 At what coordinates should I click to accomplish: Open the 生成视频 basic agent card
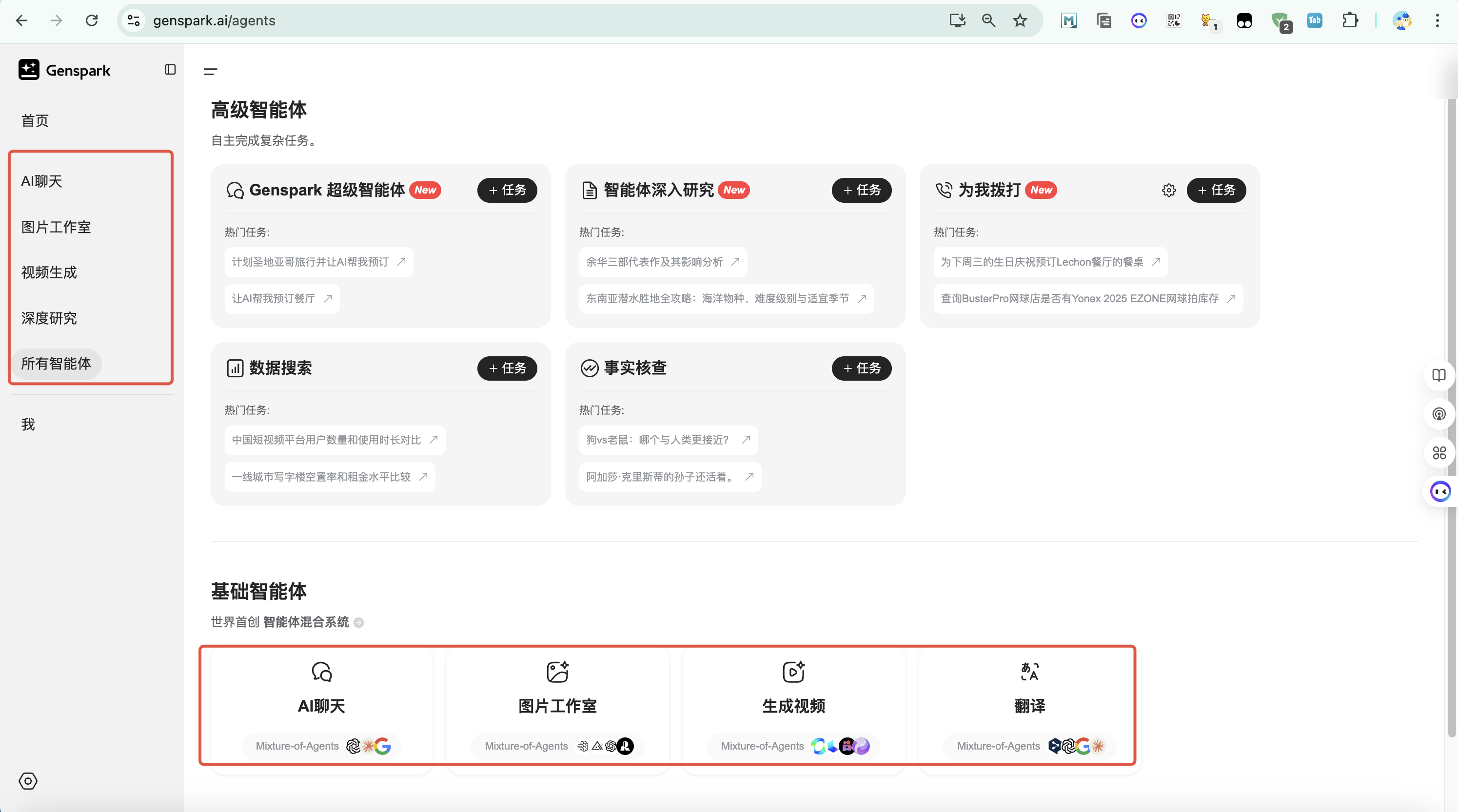793,711
